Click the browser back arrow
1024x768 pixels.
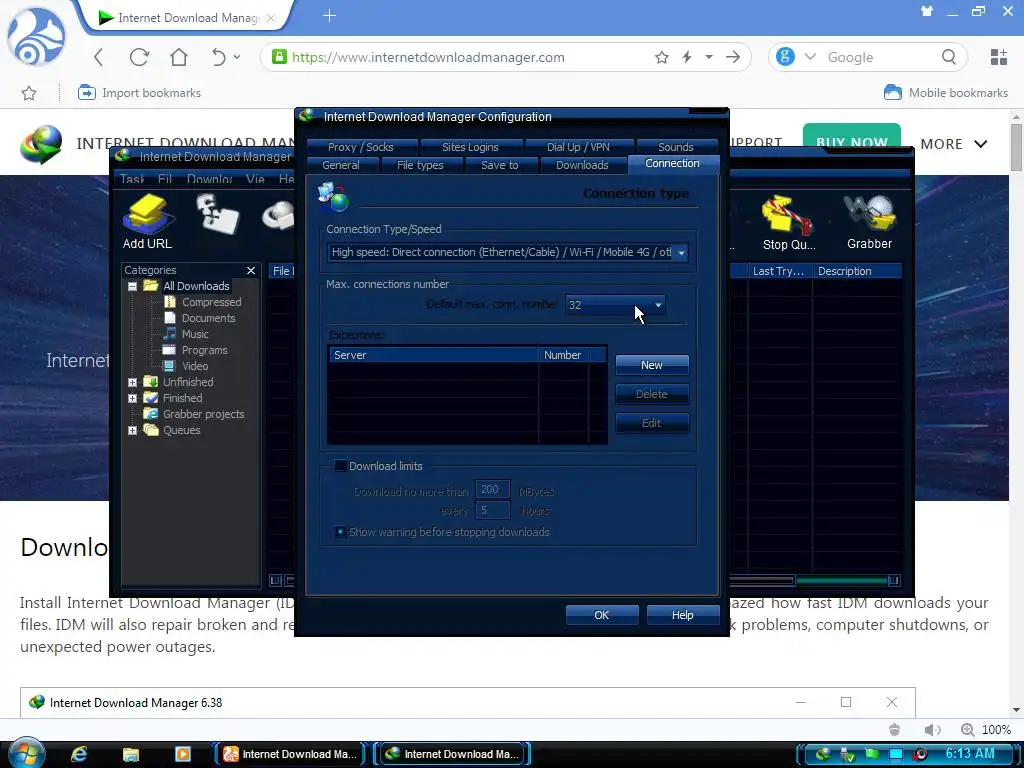coord(99,57)
